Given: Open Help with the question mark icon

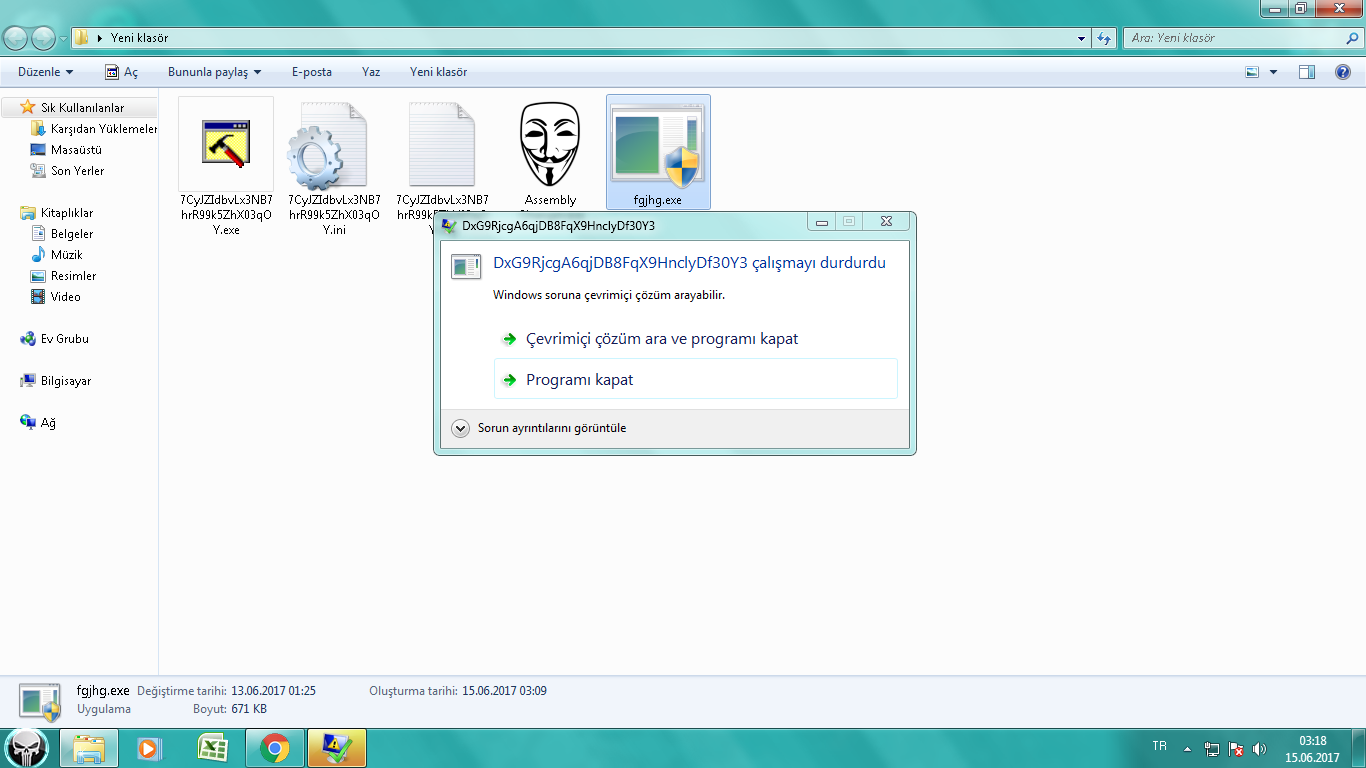Looking at the screenshot, I should click(x=1343, y=72).
